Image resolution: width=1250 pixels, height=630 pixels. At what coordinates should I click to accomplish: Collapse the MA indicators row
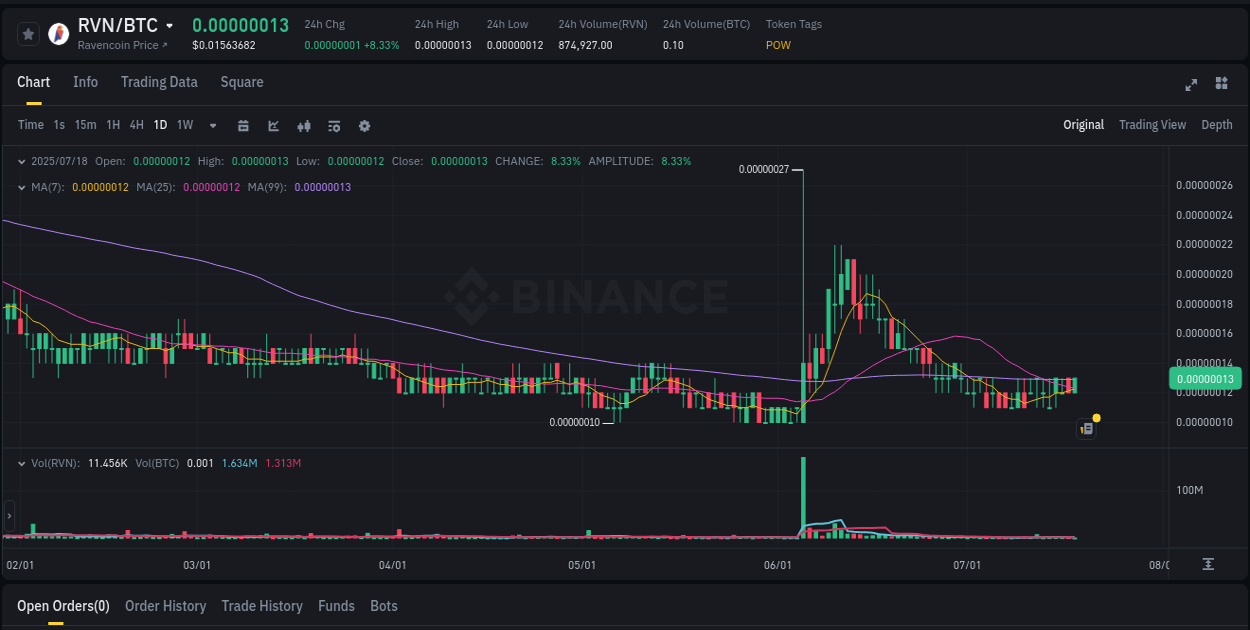click(22, 187)
